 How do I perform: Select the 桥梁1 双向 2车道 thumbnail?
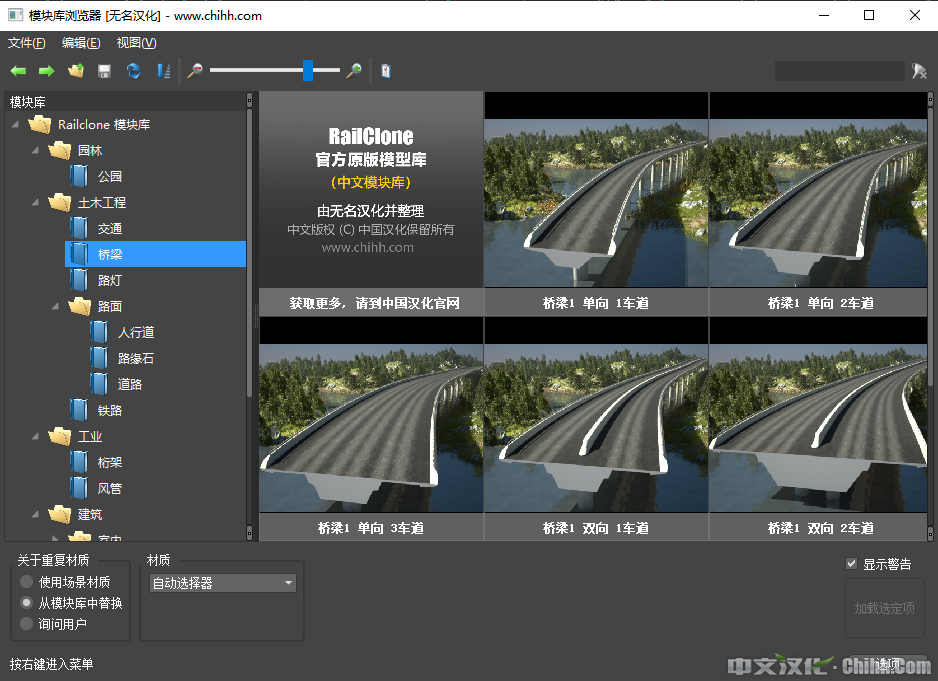820,429
